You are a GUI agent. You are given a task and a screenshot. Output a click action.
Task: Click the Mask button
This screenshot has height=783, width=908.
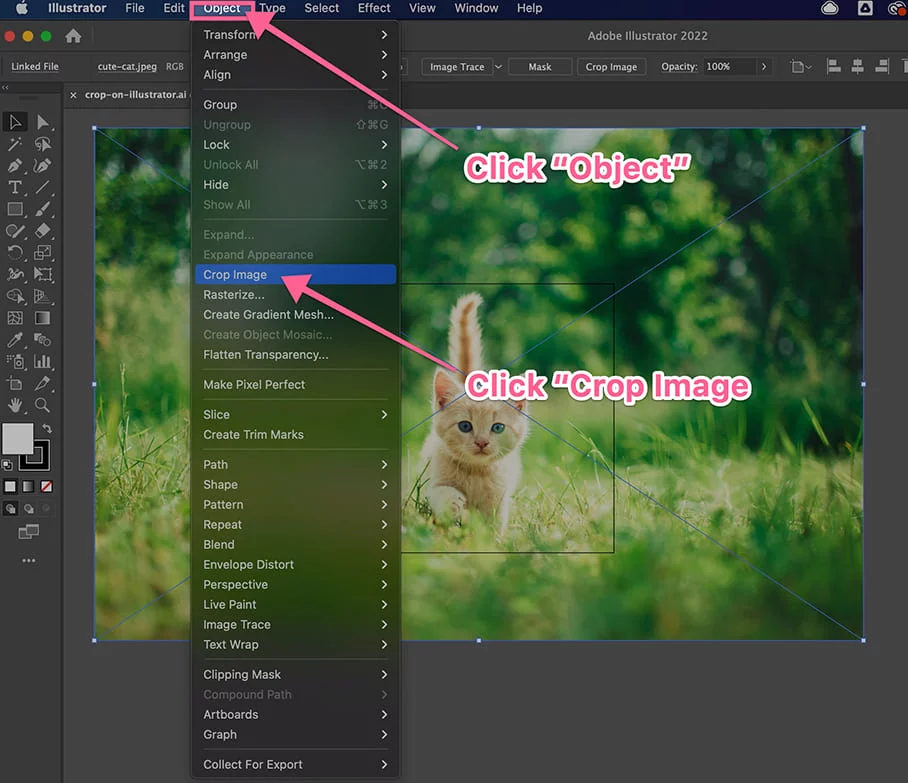pos(540,67)
